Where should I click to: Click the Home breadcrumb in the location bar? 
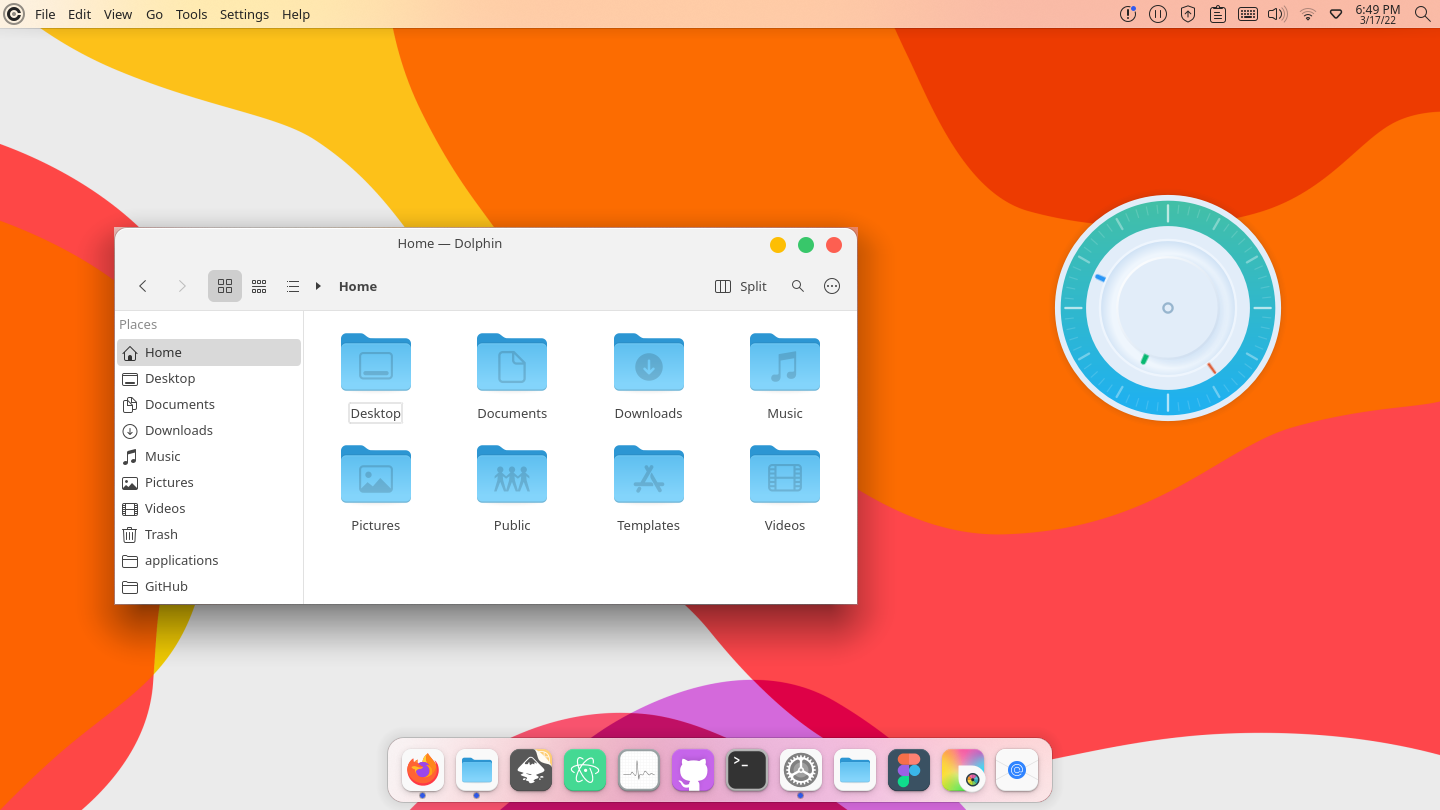358,286
